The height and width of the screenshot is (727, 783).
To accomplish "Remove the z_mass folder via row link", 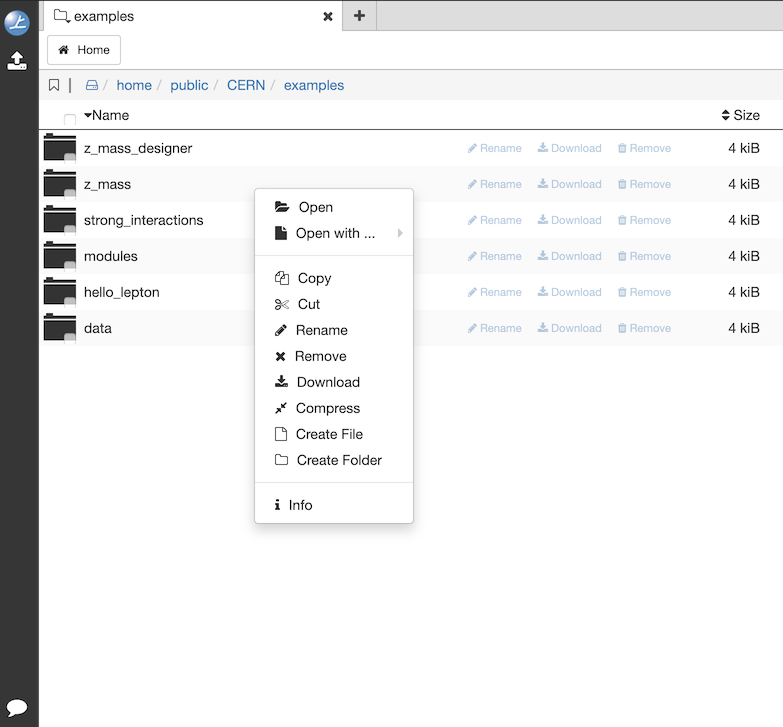I will (x=644, y=184).
